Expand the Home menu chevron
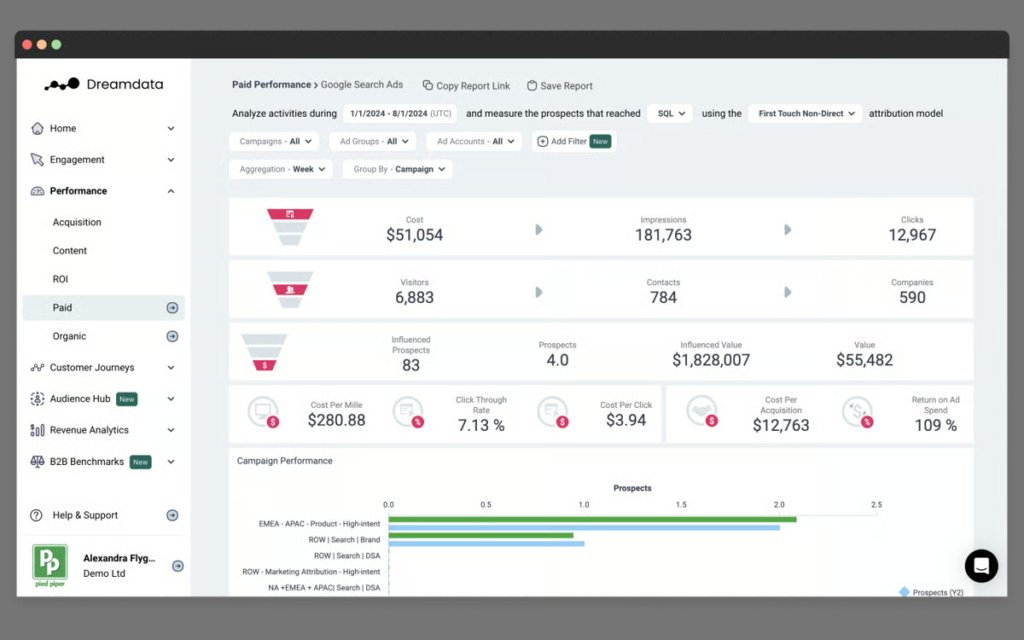This screenshot has height=640, width=1024. tap(171, 129)
